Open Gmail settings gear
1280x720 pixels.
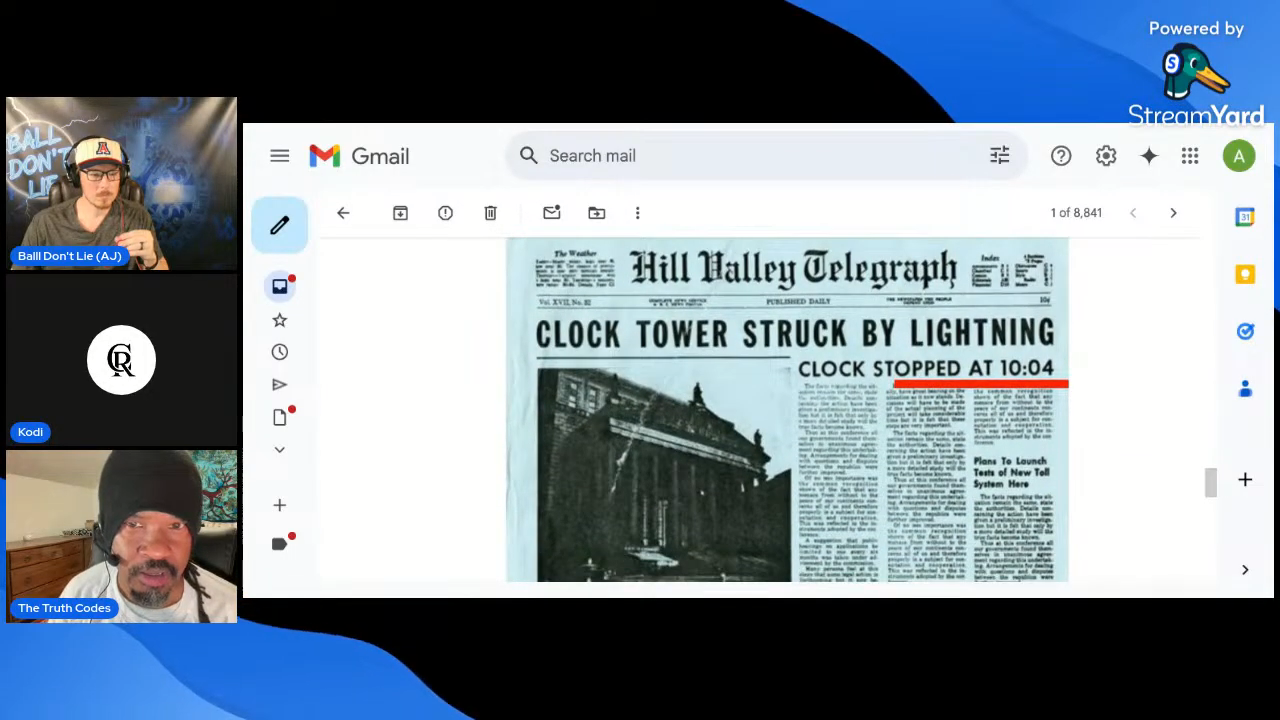point(1105,156)
